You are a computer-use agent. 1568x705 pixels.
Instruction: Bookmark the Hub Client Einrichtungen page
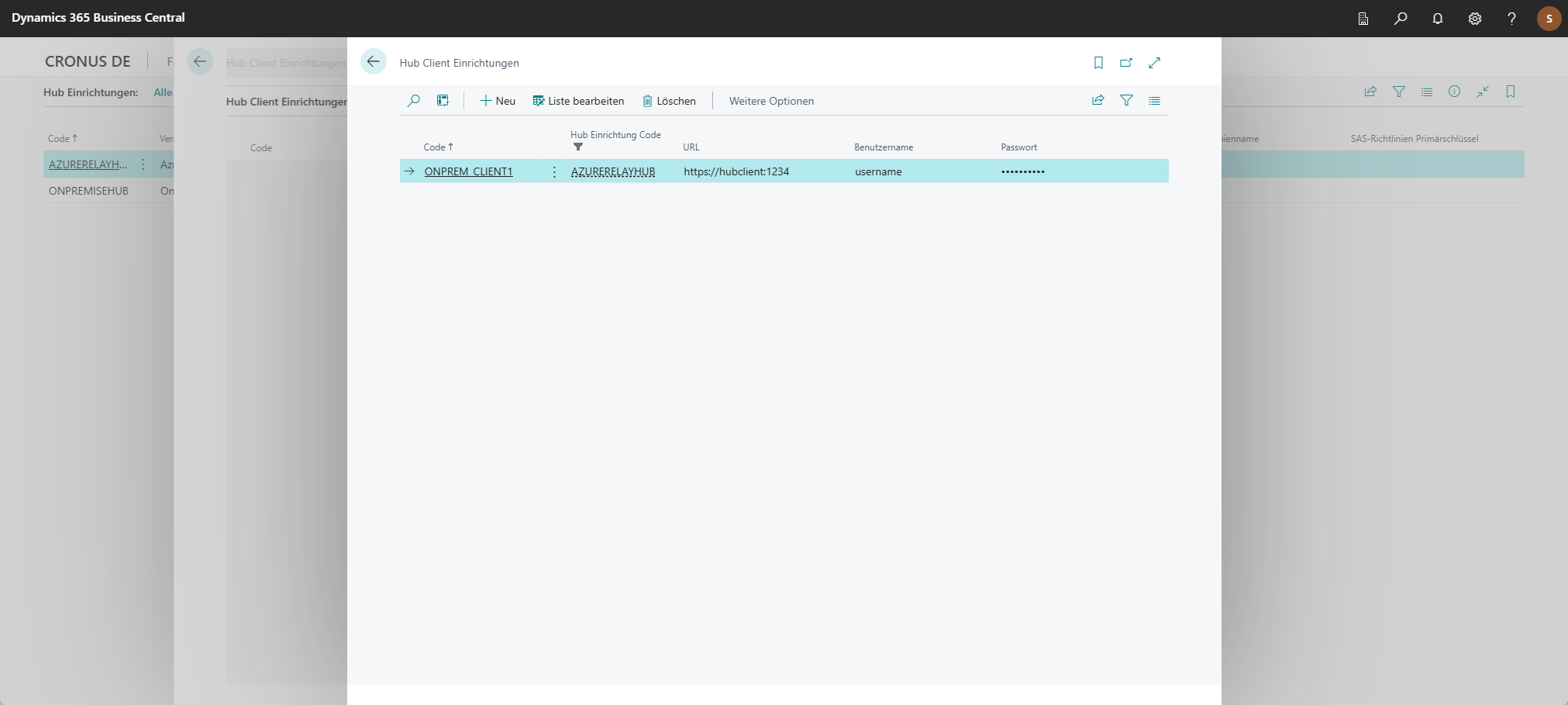[x=1098, y=63]
